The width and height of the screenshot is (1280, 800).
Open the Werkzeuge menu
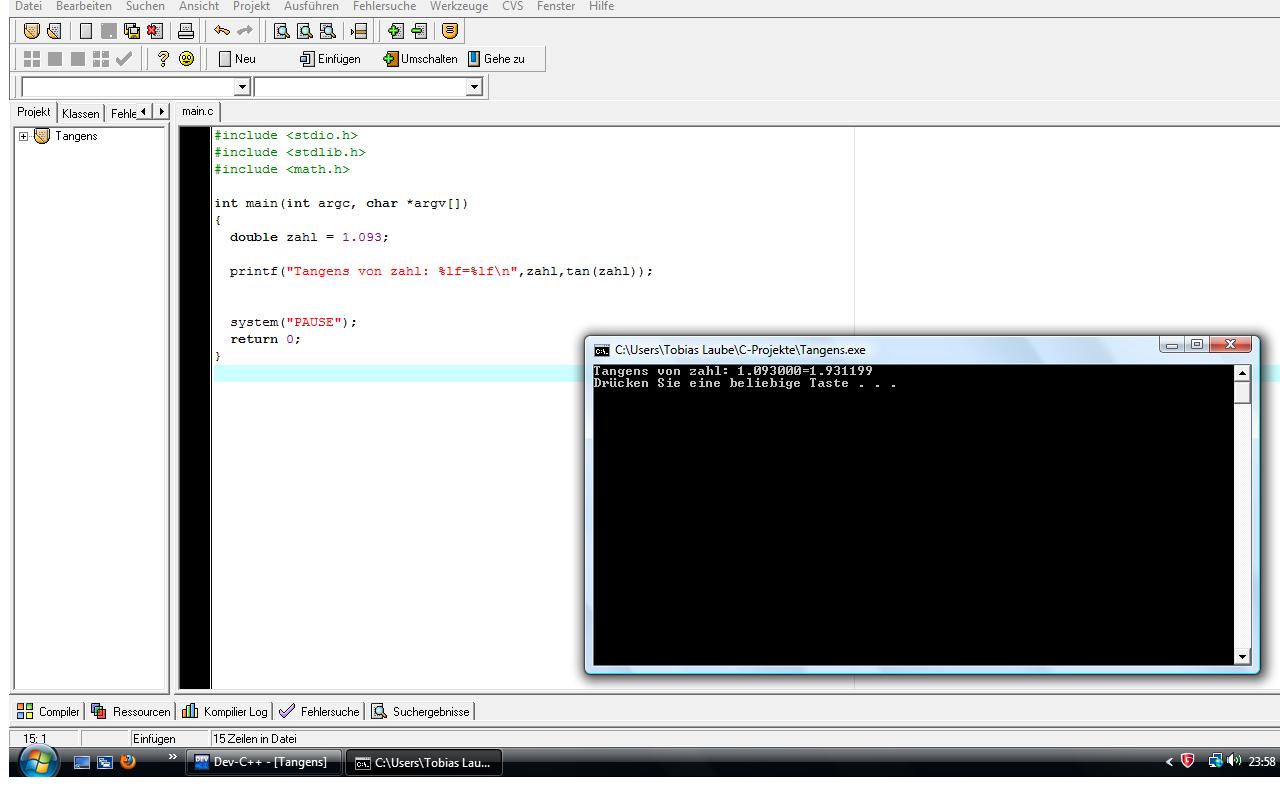(x=459, y=6)
